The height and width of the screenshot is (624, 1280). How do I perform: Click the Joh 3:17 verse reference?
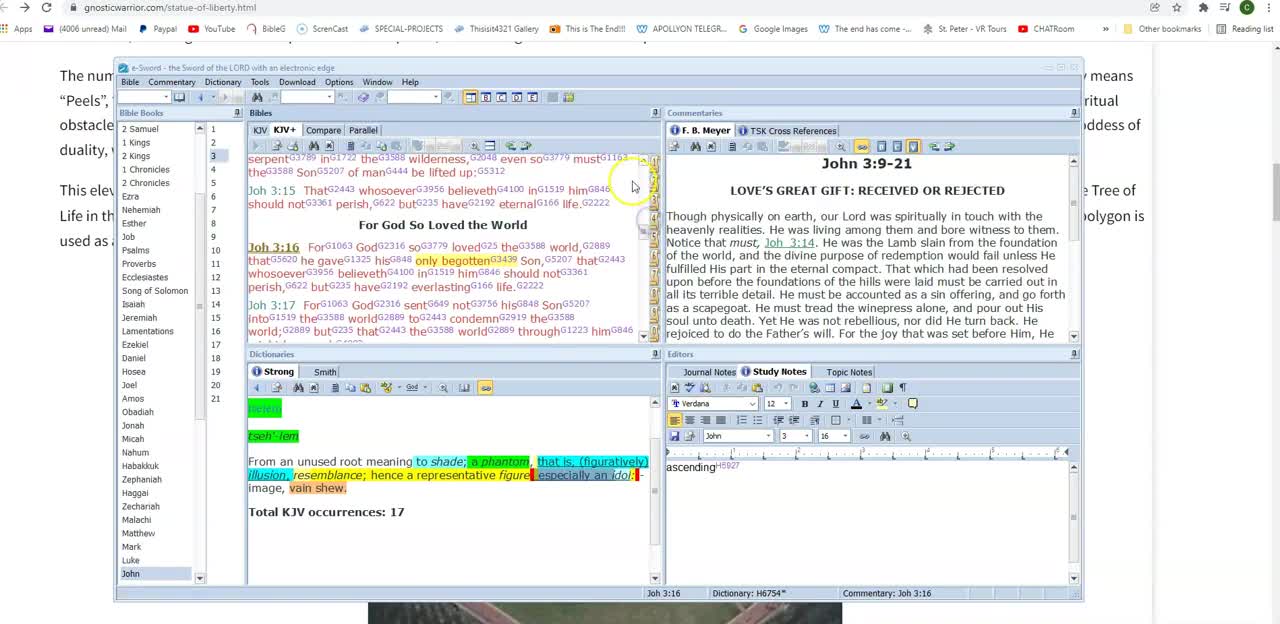272,305
